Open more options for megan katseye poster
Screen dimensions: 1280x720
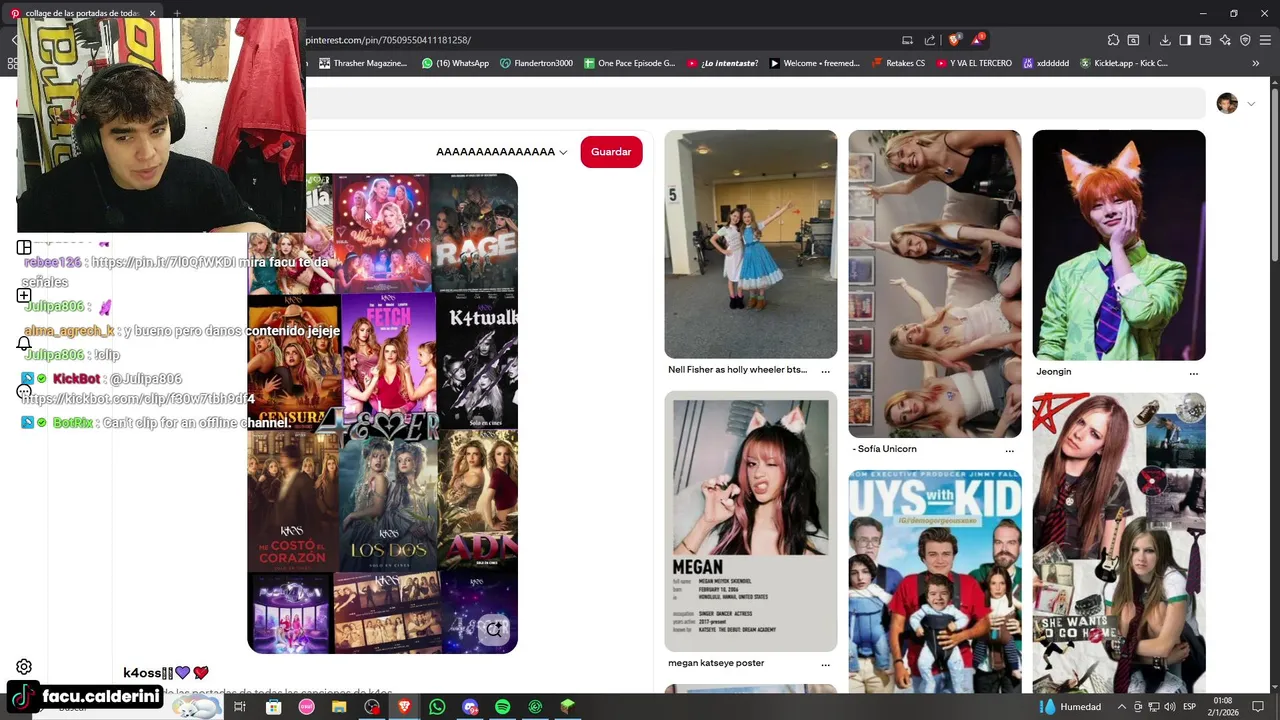[x=825, y=664]
